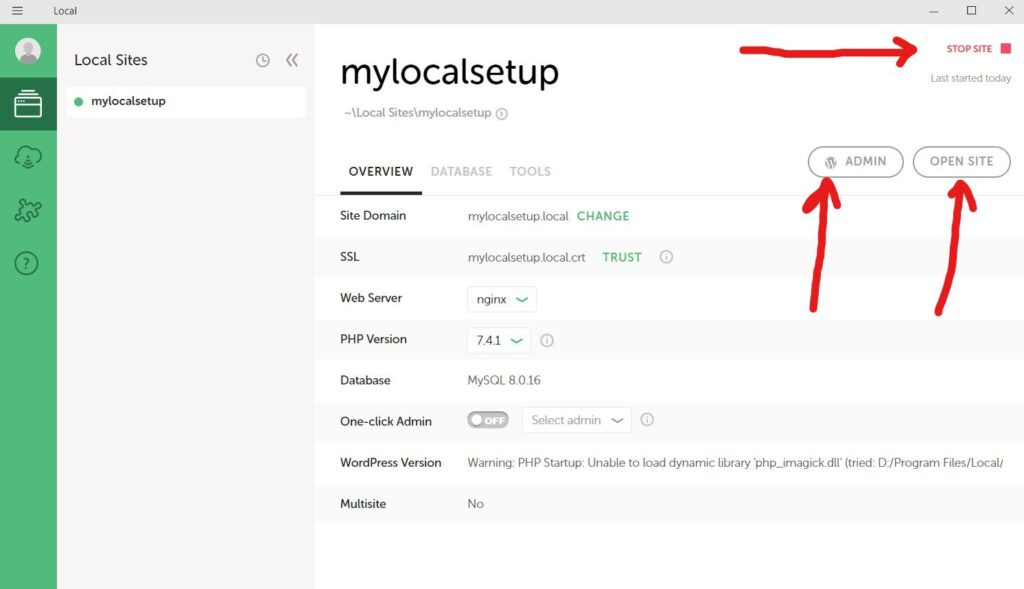Viewport: 1024px width, 589px height.
Task: Open the help question mark icon
Action: 27,264
